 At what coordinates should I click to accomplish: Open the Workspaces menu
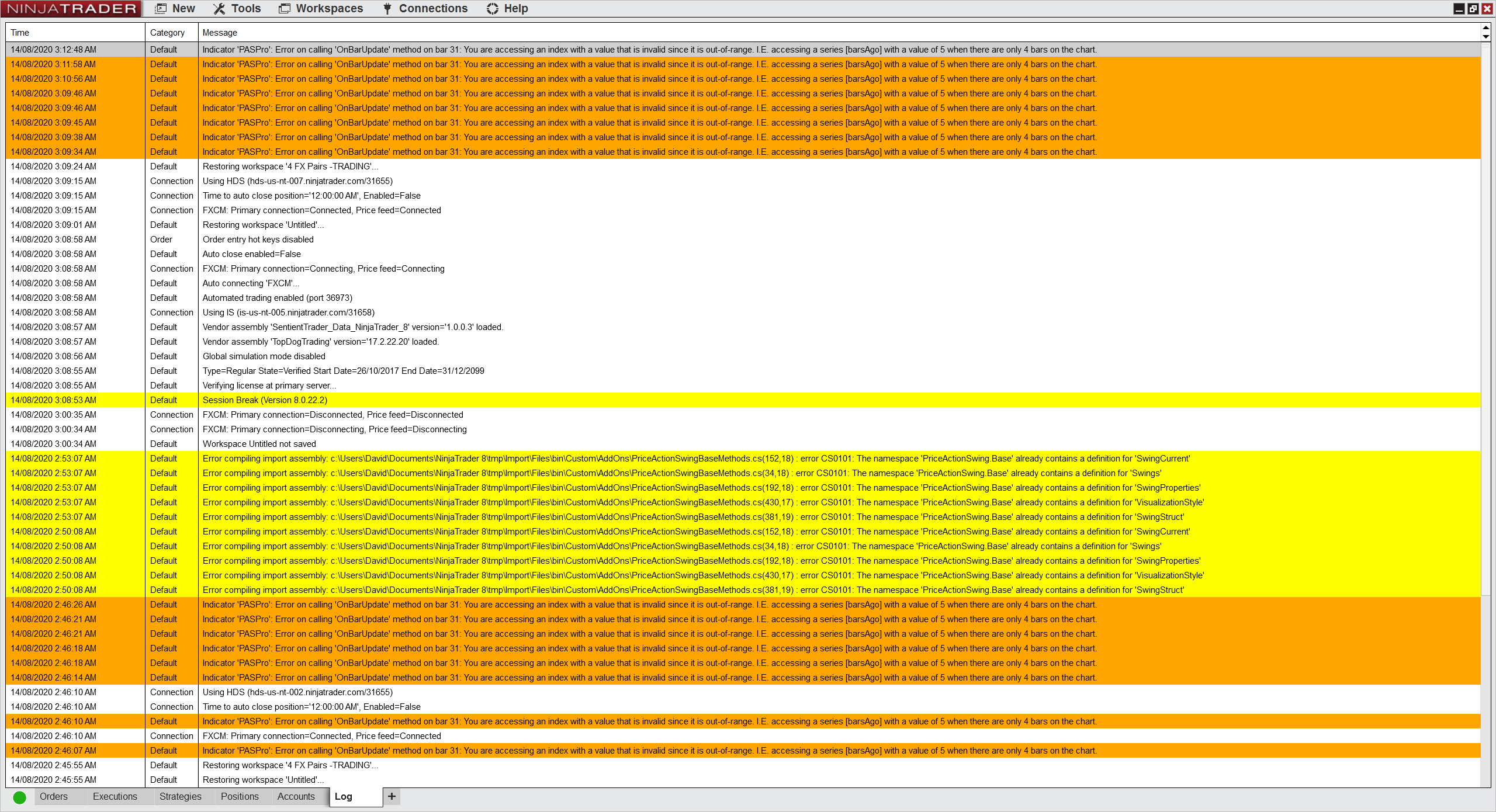(321, 9)
